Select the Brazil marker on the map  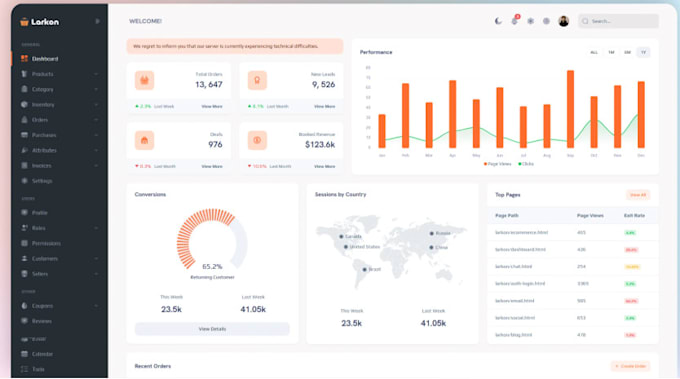(365, 269)
